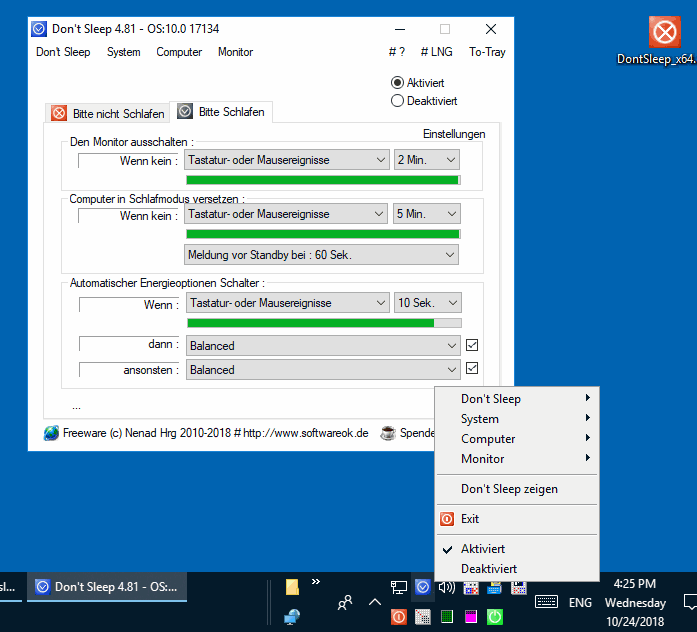Image resolution: width=697 pixels, height=632 pixels.
Task: Open the System menu in the menu bar
Action: pos(124,52)
